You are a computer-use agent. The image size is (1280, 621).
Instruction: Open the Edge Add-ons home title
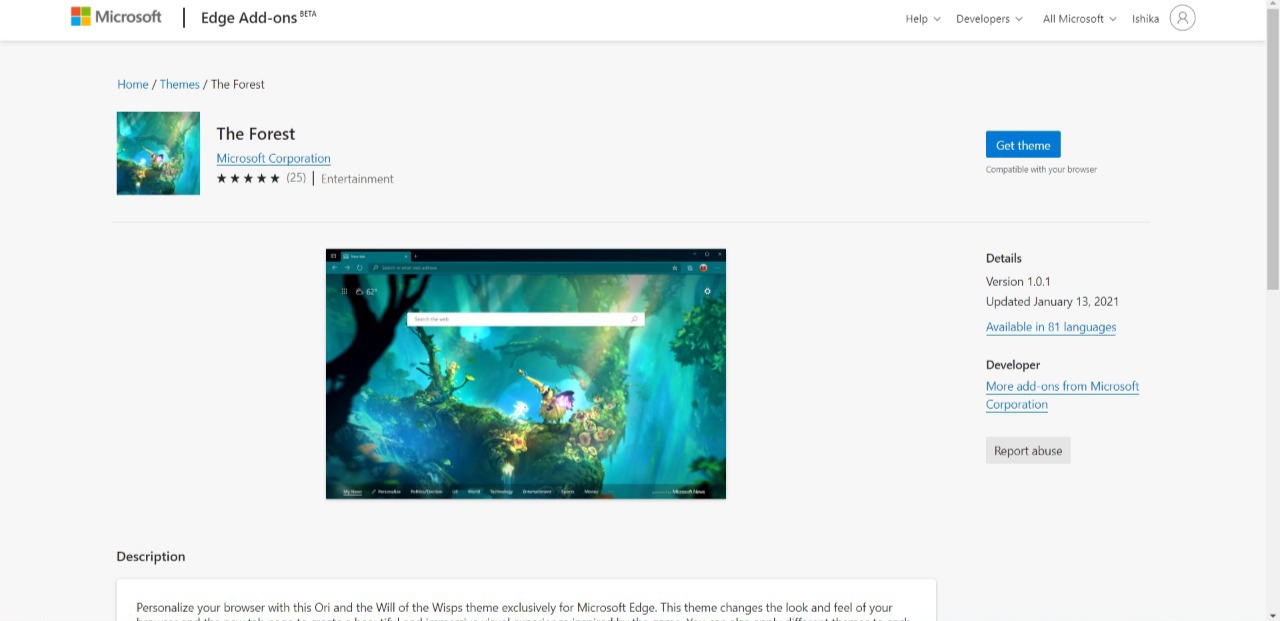click(x=258, y=18)
